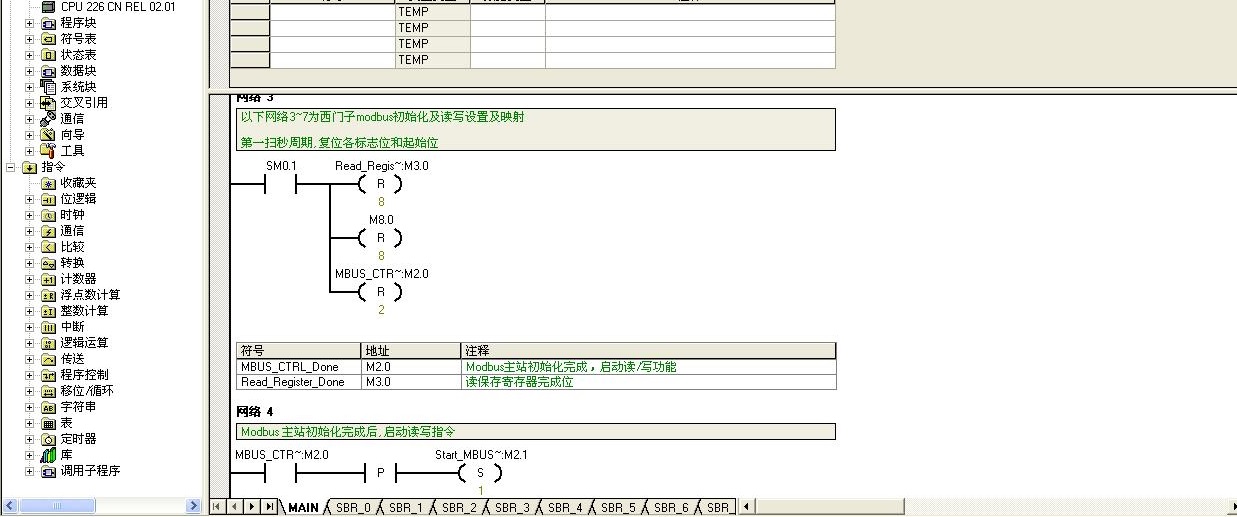Switch to the SBR_1 tab
The image size is (1237, 517).
[405, 507]
